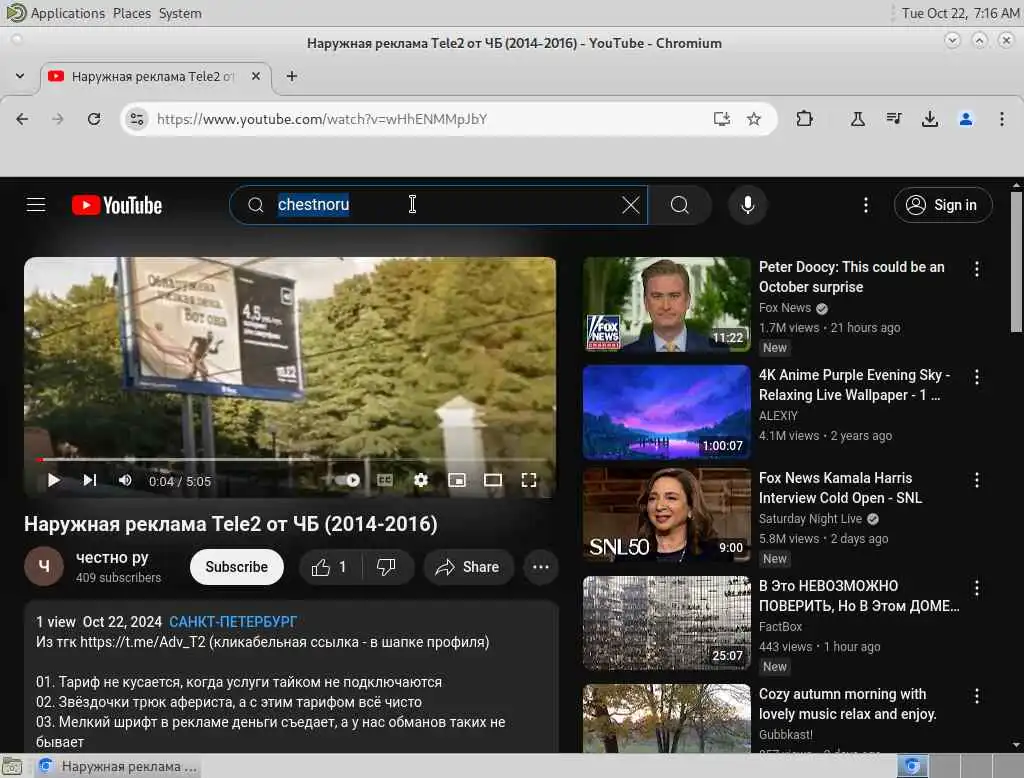
Task: Open Cozy autumn morning video title
Action: point(848,704)
